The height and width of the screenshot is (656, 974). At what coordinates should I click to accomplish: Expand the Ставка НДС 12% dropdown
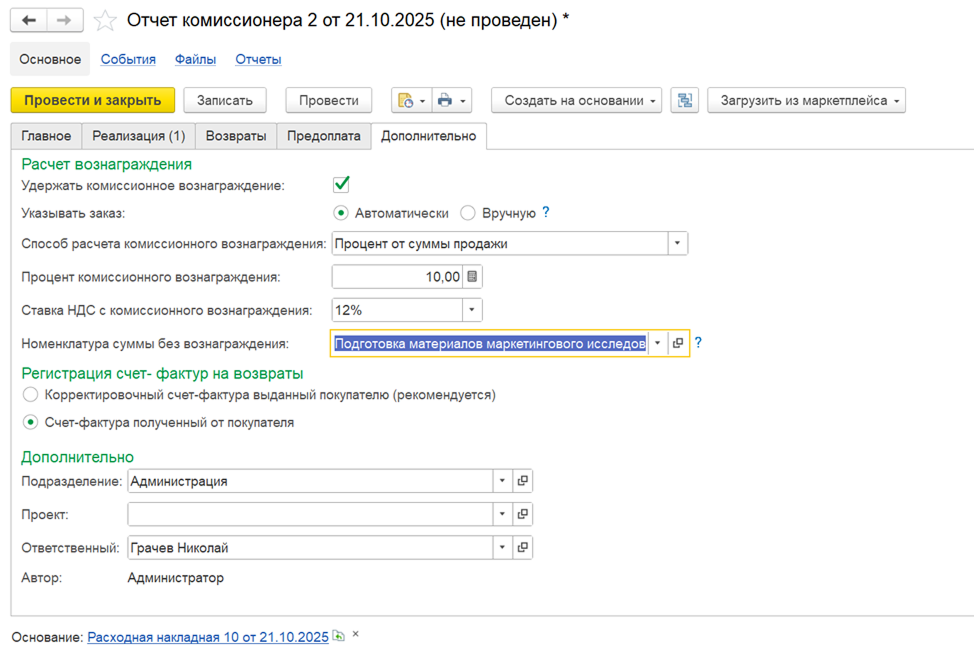pyautogui.click(x=471, y=310)
